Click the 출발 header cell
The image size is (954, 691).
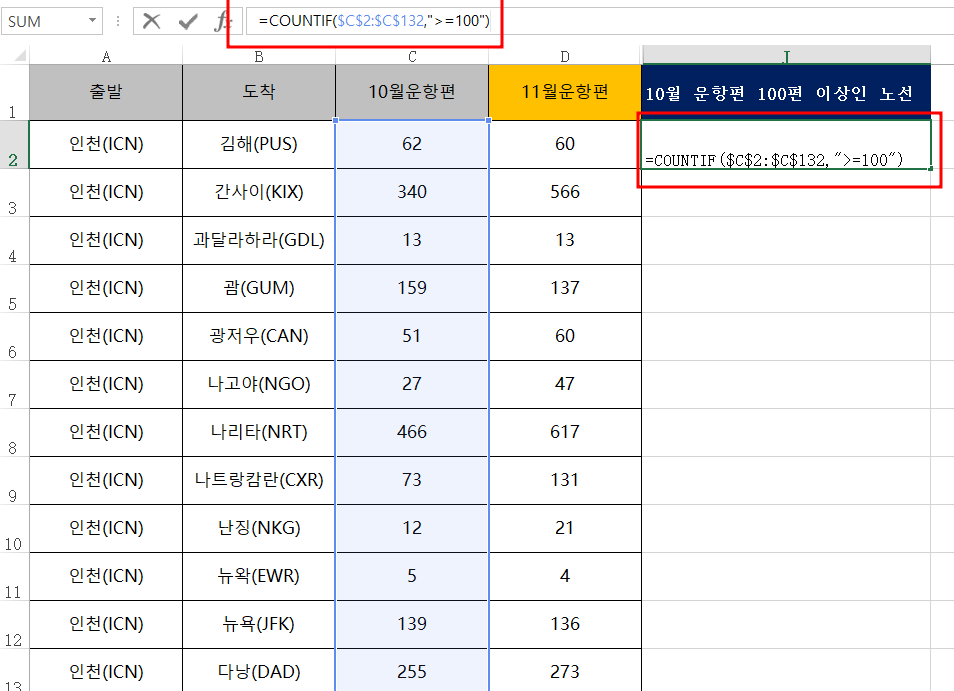coord(106,92)
